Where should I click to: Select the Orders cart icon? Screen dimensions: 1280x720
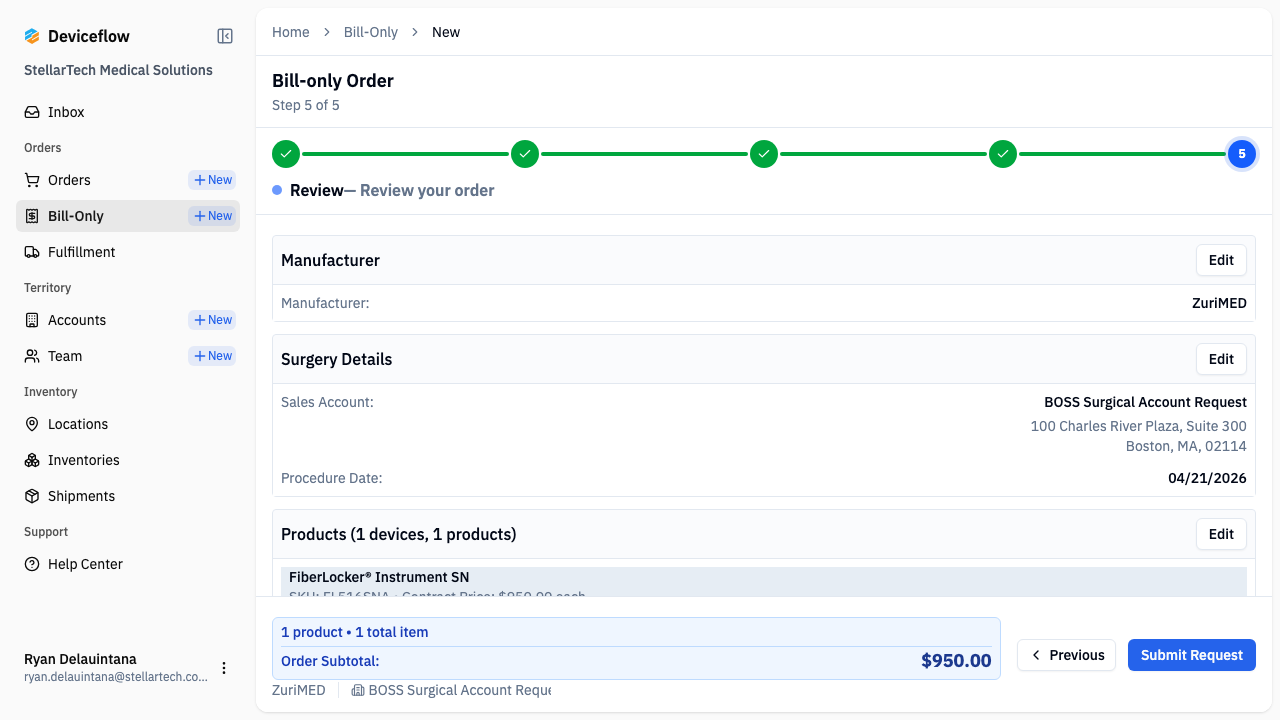33,180
